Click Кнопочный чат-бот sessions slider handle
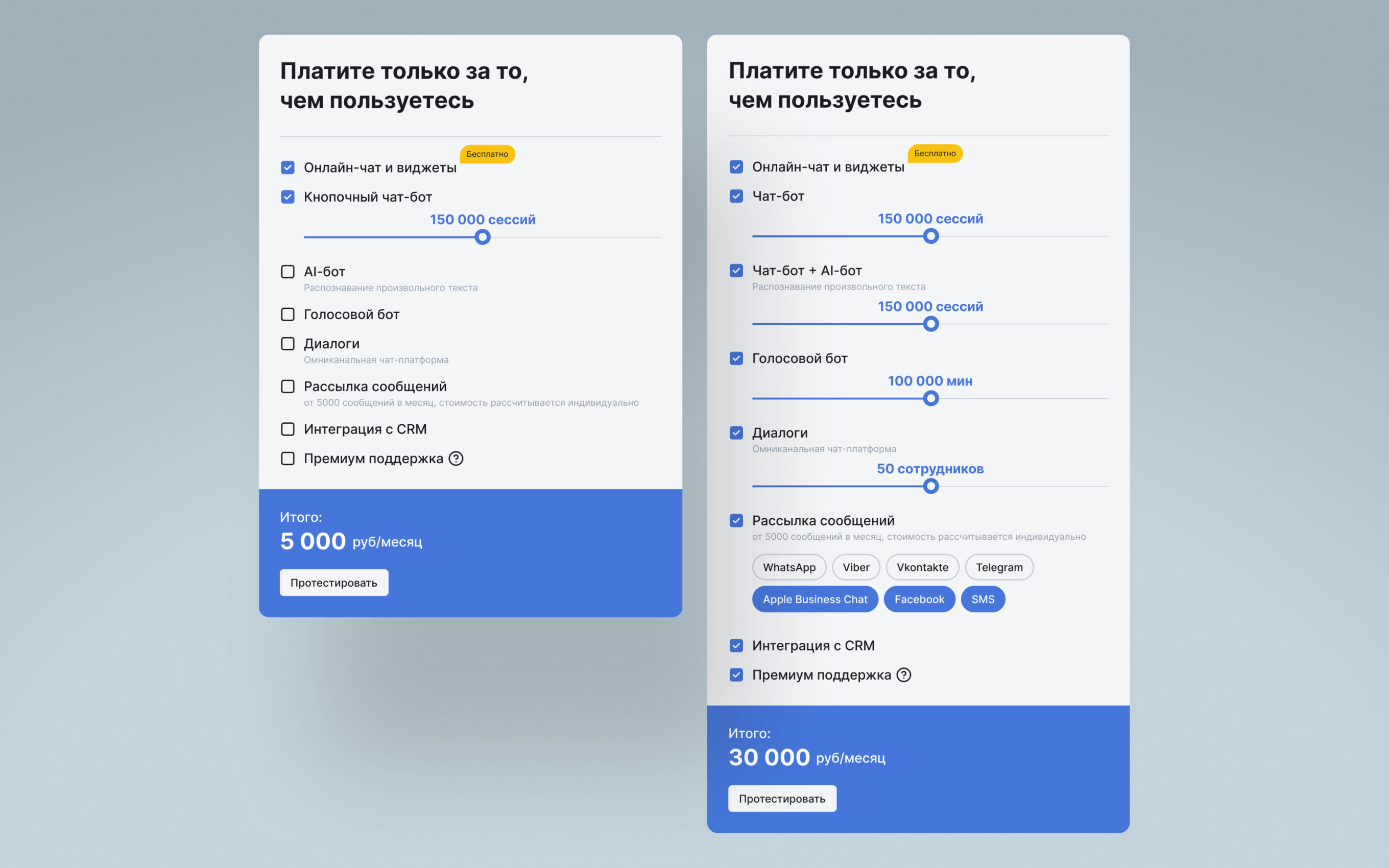Image resolution: width=1389 pixels, height=868 pixels. click(483, 237)
